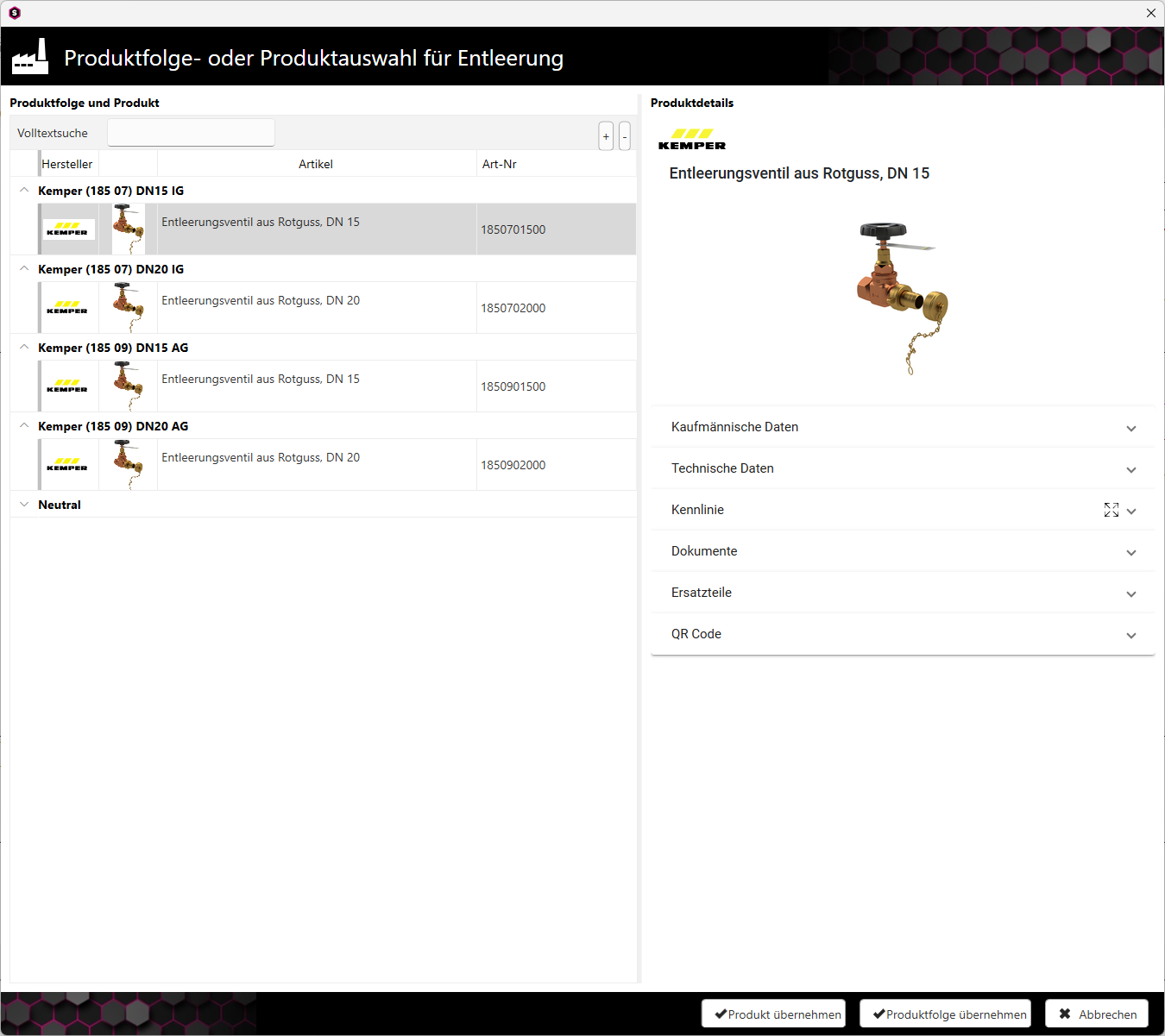Click the valve thumbnail in row 1850901500
1165x1036 pixels.
pos(129,386)
